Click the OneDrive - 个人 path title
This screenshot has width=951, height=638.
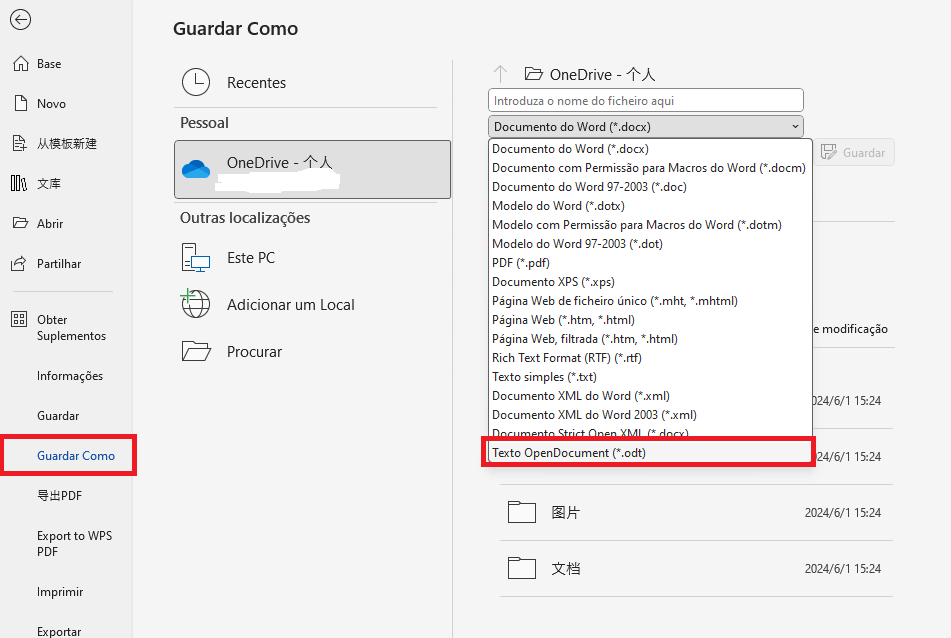(x=602, y=74)
